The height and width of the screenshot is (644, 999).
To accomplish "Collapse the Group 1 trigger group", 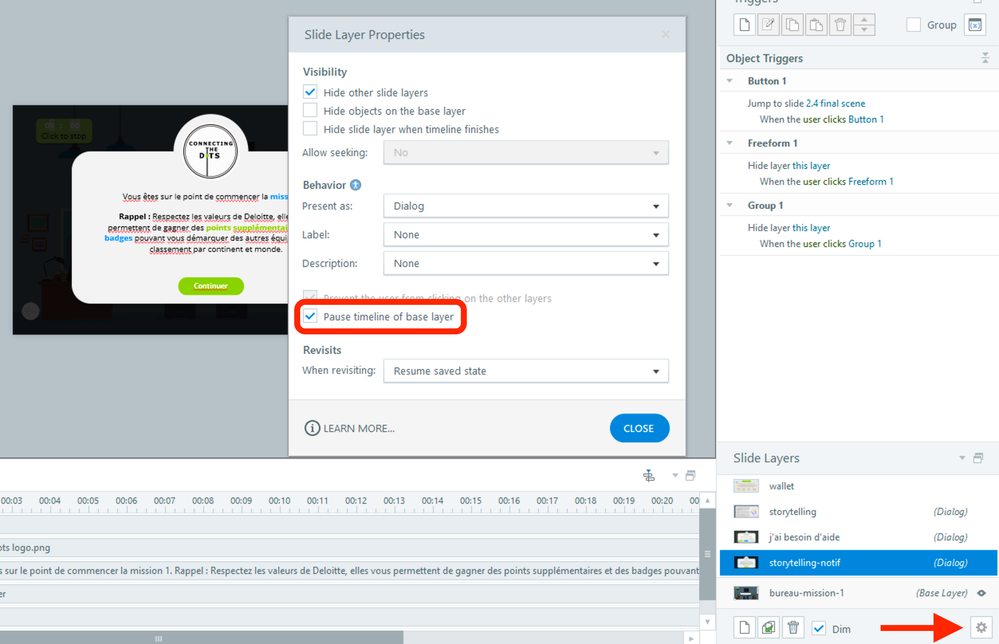I will point(730,205).
